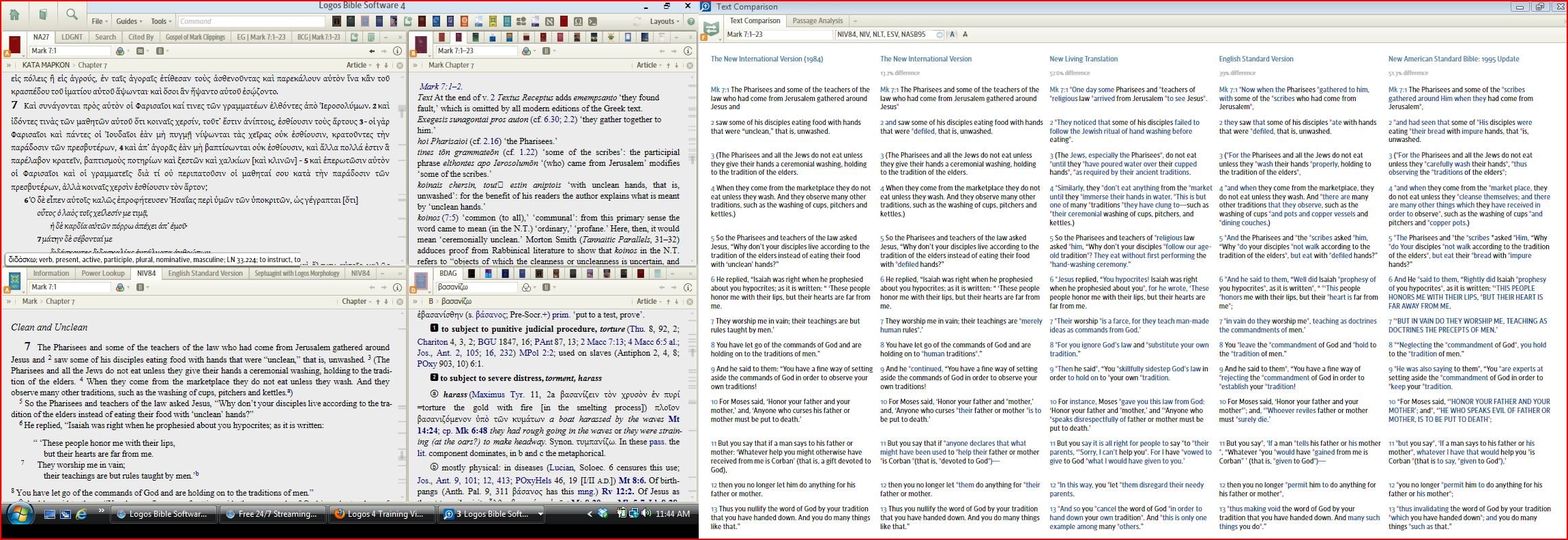Toggle visual filters in NIV84 pane
This screenshot has width=1568, height=540.
point(121,287)
